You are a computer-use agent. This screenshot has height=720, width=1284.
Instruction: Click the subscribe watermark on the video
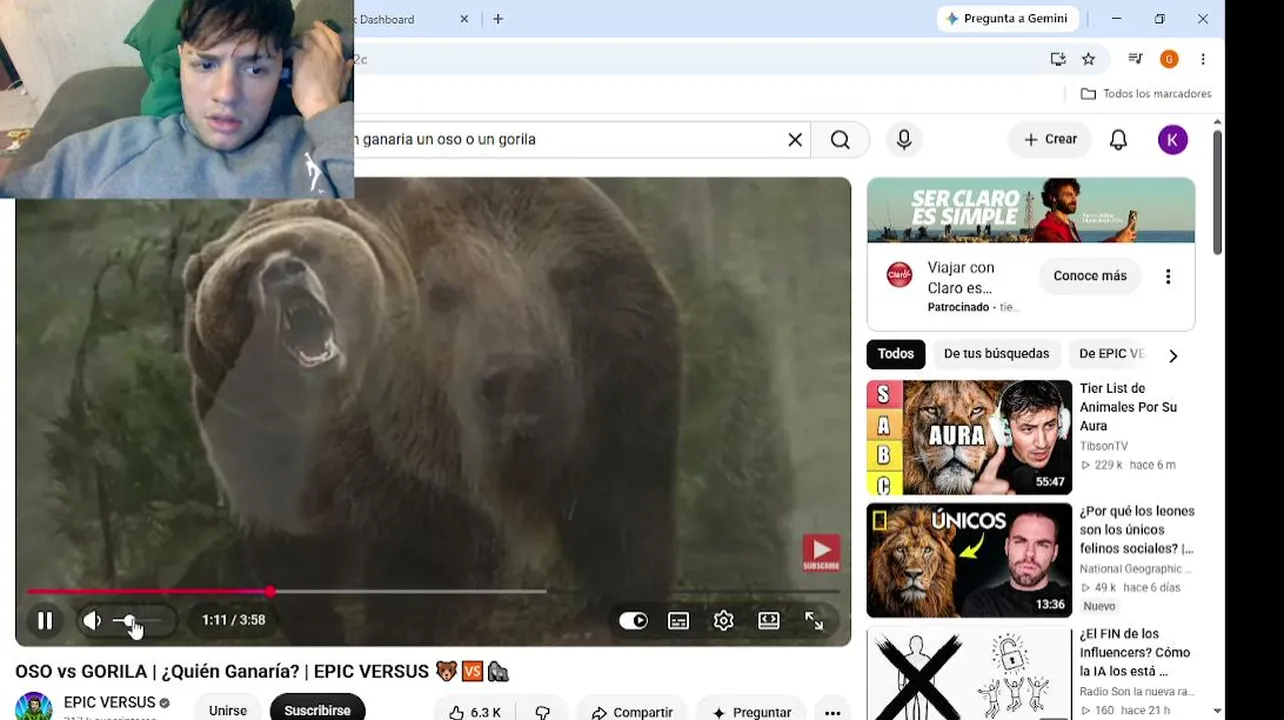point(821,553)
